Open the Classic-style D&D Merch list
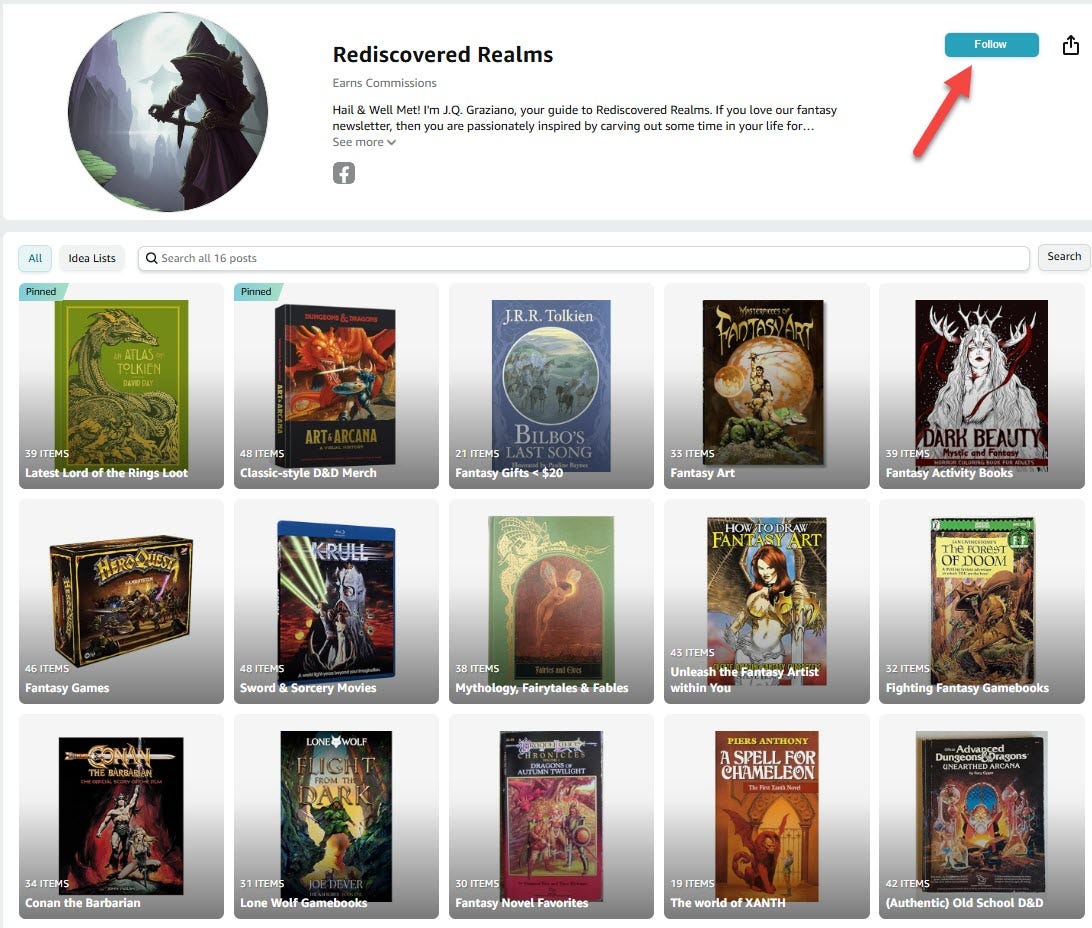1092x928 pixels. 336,386
